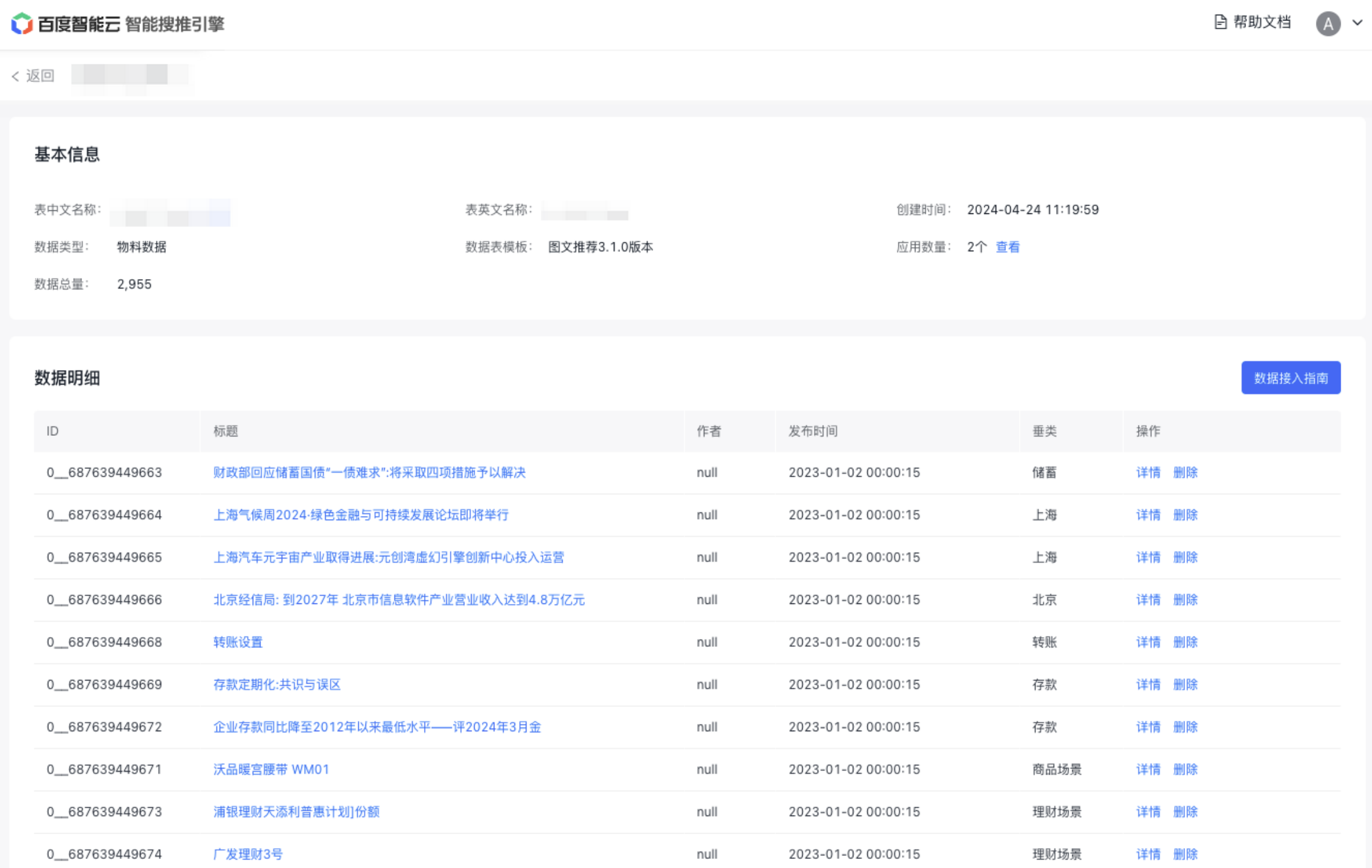Image resolution: width=1372 pixels, height=868 pixels.
Task: Click the 标题 column header
Action: pos(442,431)
